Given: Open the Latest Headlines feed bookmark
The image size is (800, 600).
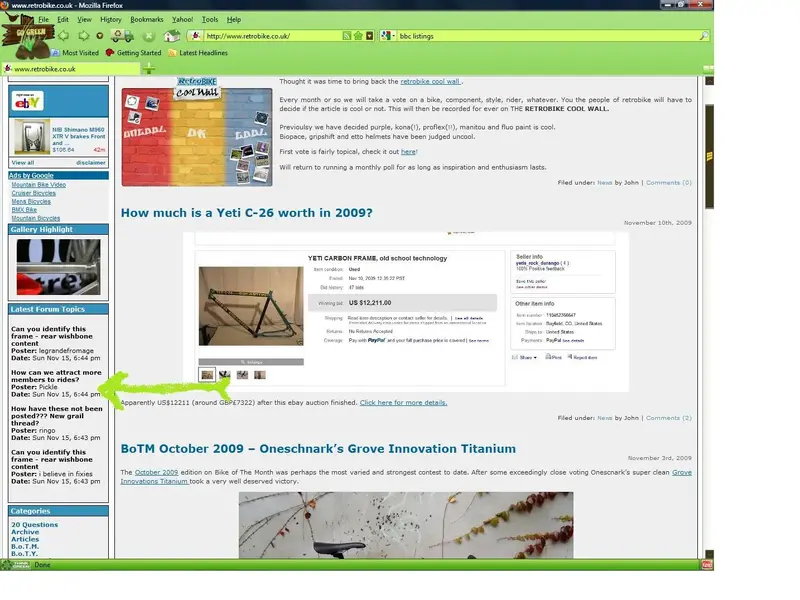Looking at the screenshot, I should pos(198,53).
